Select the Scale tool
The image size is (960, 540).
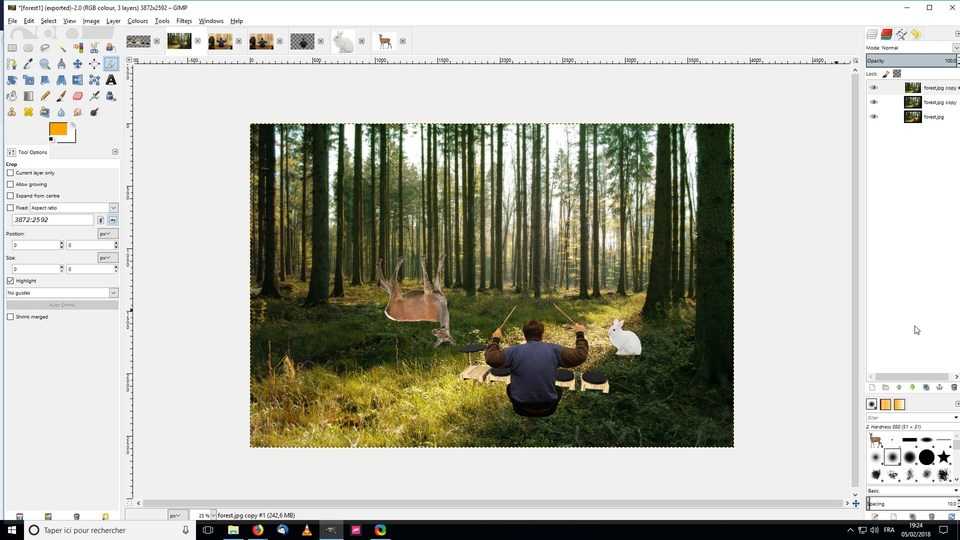[x=28, y=80]
